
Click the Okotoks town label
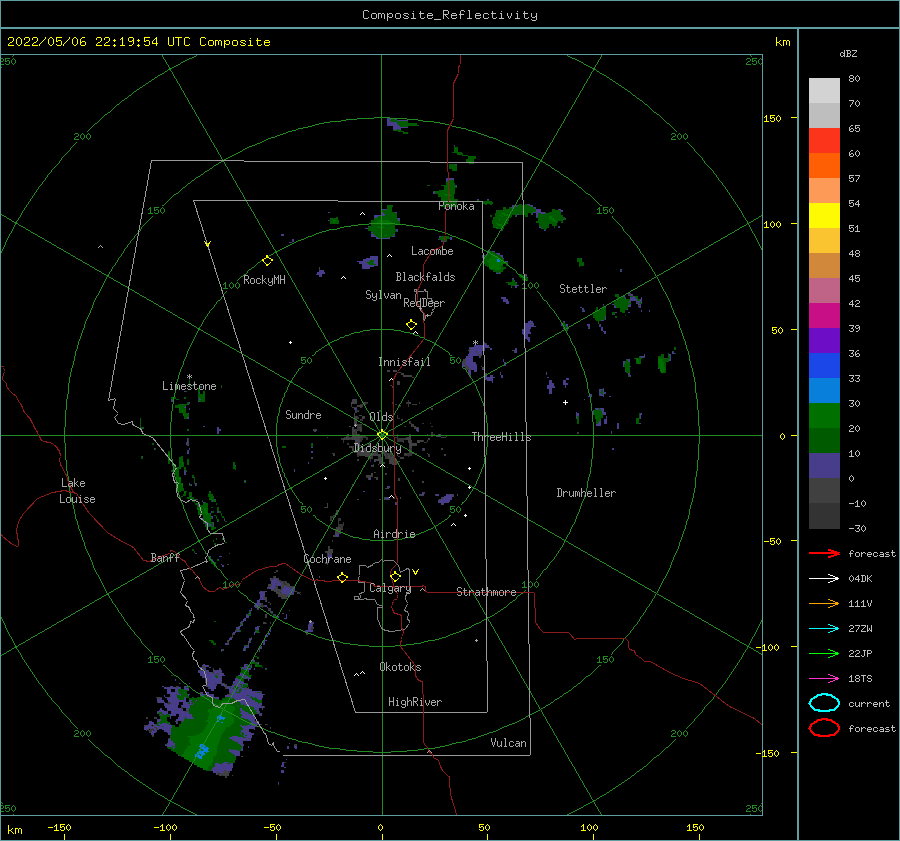point(400,667)
